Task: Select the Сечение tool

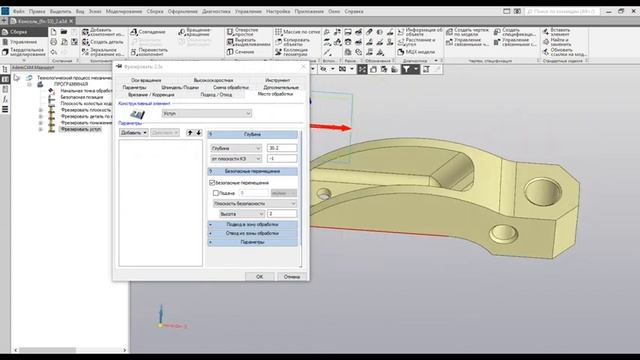Action: (x=240, y=52)
